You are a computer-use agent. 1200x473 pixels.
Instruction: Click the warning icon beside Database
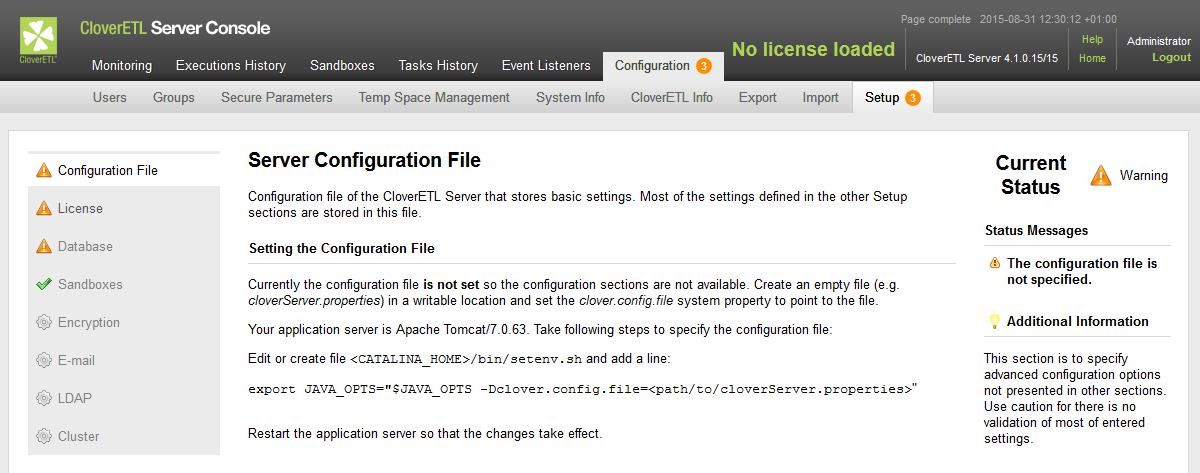(43, 246)
